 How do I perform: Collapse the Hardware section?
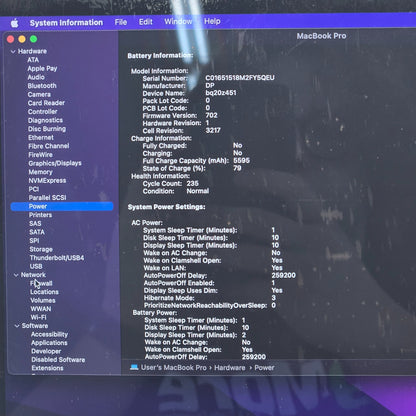13,51
